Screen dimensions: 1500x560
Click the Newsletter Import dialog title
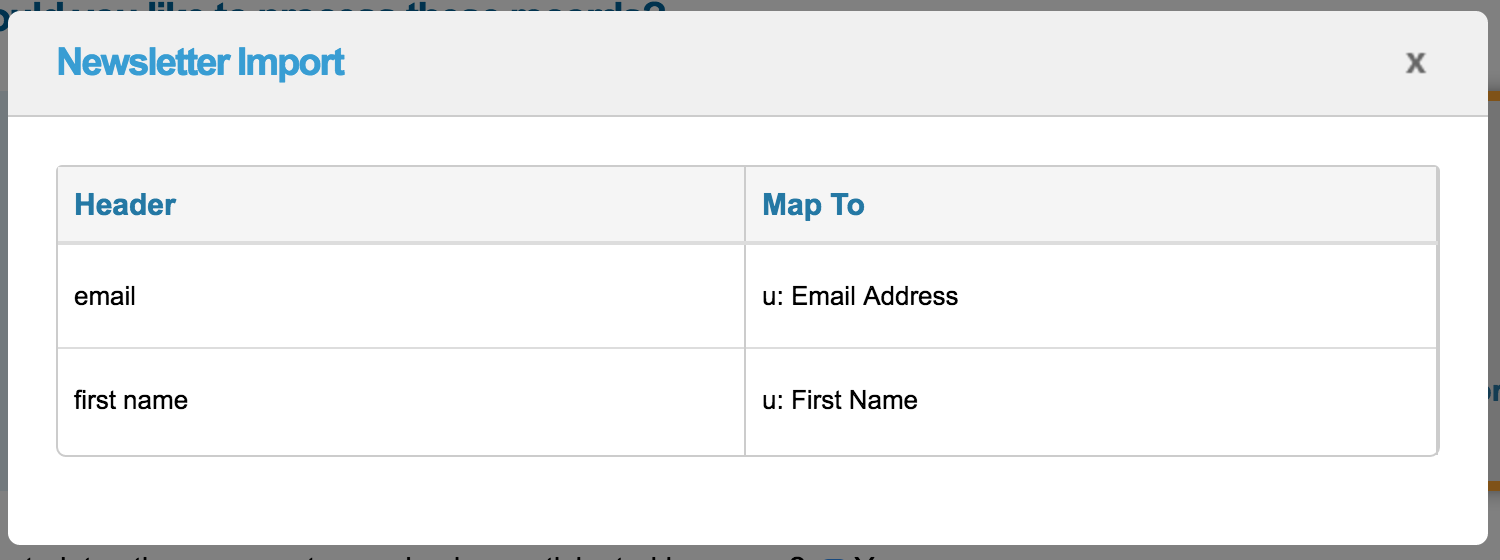201,63
